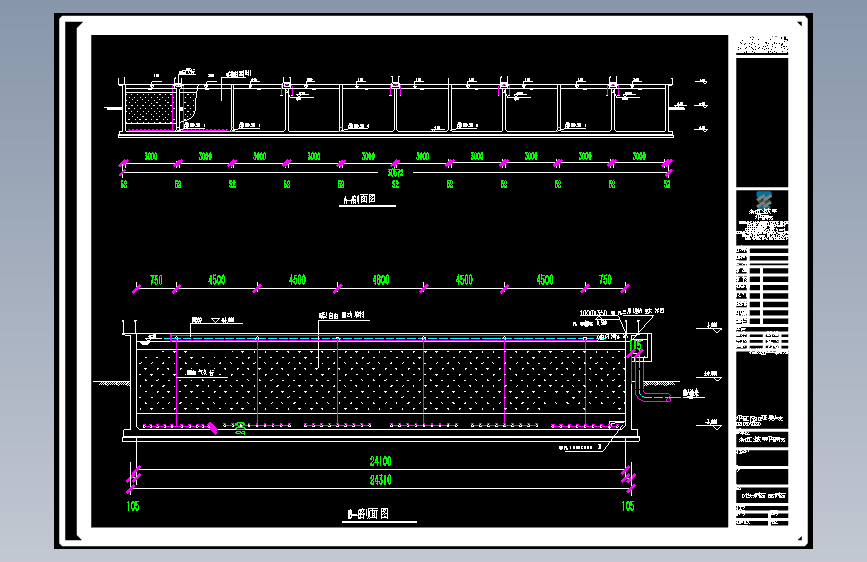Select the dotted hatch cell in A-A section
The width and height of the screenshot is (867, 562).
[x=149, y=108]
